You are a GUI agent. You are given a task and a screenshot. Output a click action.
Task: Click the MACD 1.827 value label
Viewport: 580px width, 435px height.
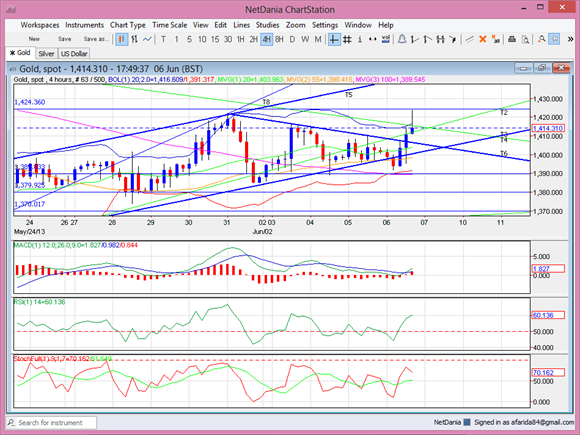coord(548,269)
